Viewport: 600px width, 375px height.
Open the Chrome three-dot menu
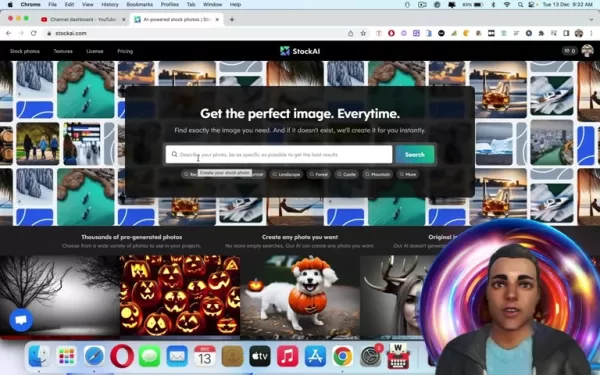point(592,33)
